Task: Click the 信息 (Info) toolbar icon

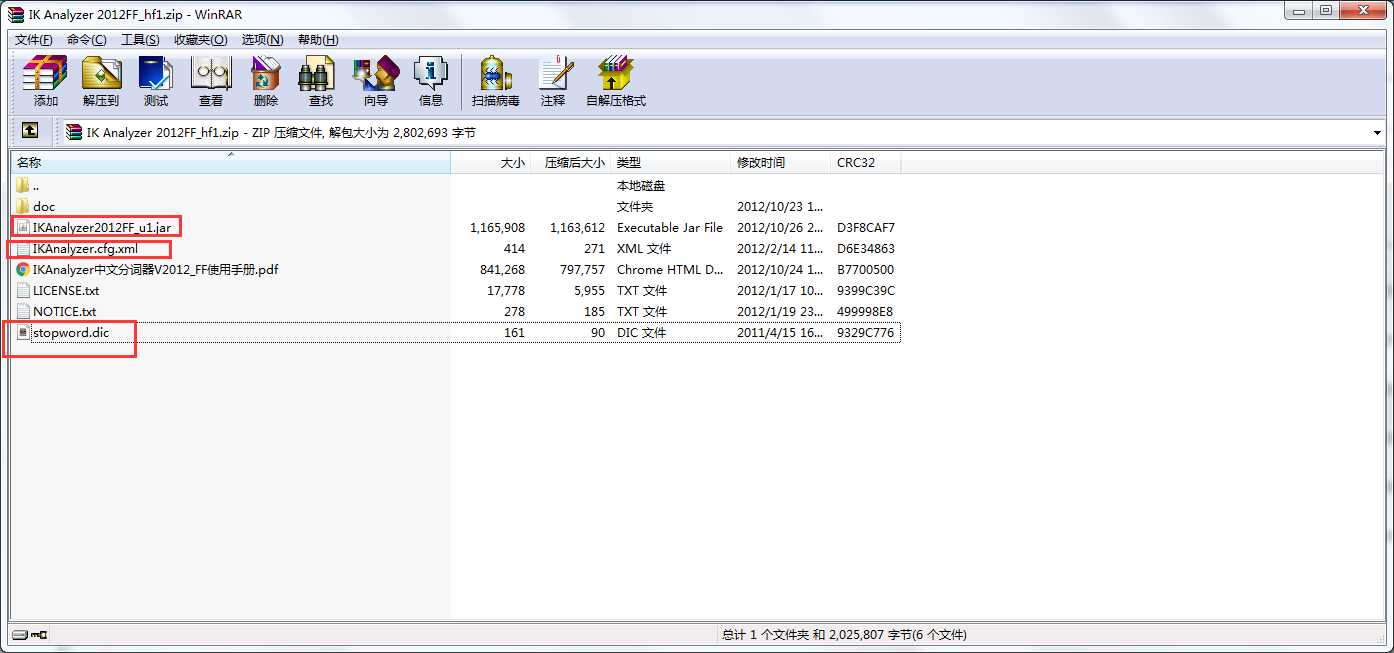Action: point(431,74)
